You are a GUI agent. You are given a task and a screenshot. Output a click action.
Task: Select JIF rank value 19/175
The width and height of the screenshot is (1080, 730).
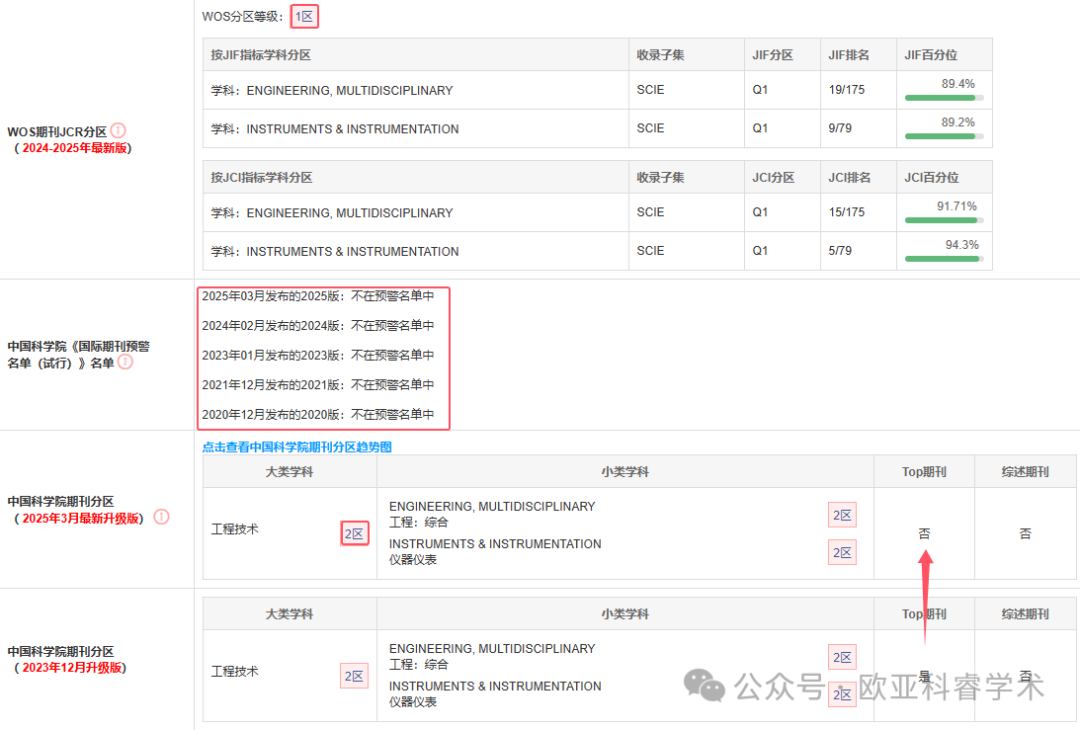[x=847, y=90]
